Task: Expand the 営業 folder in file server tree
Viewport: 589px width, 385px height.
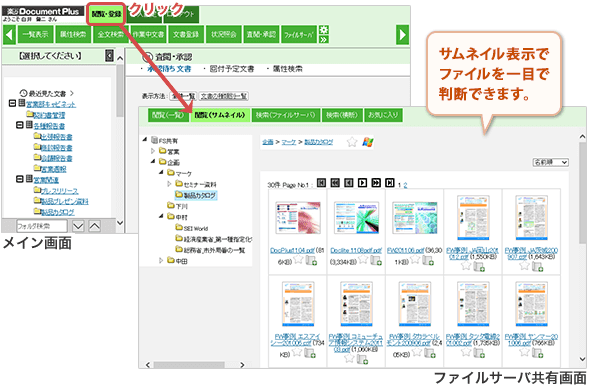Action: coord(153,151)
